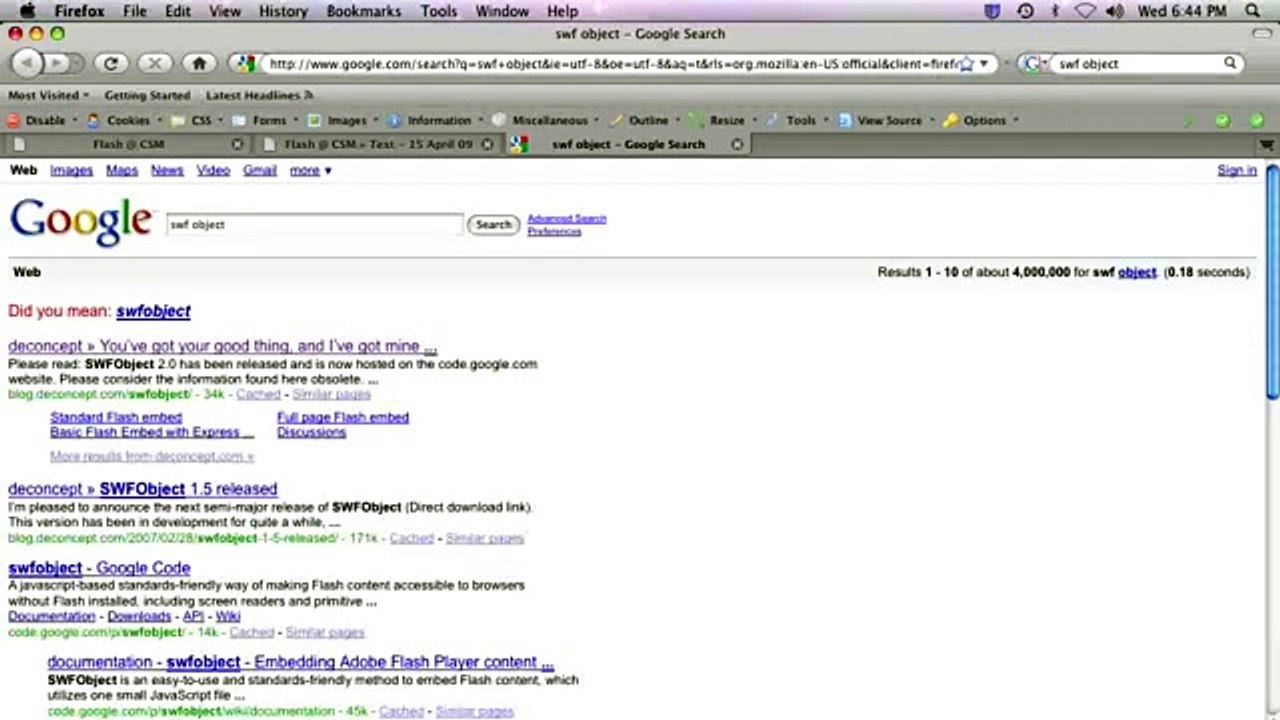Image resolution: width=1280 pixels, height=720 pixels.
Task: Open the Getting Started bookmark
Action: click(147, 95)
